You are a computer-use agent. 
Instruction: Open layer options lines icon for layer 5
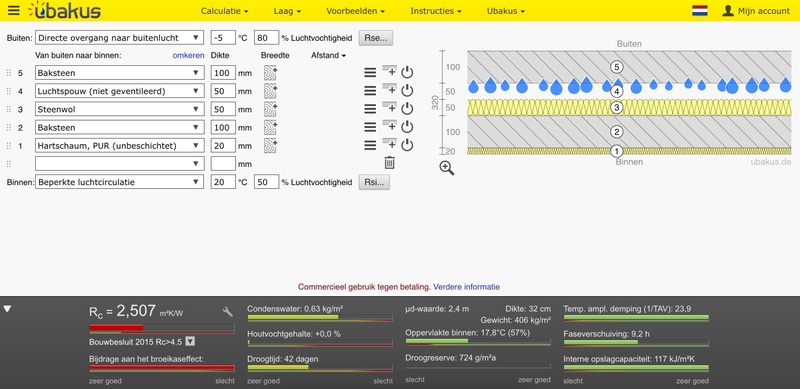click(x=370, y=73)
